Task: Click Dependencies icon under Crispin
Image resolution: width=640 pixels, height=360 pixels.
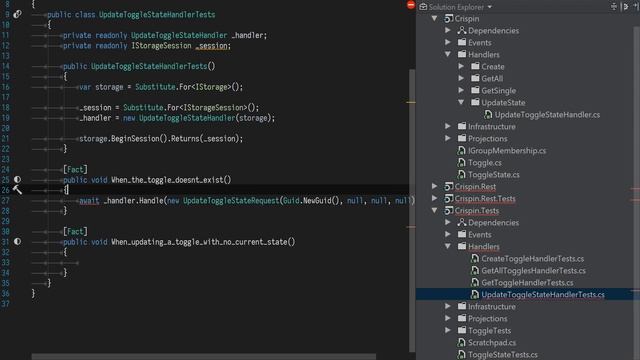Action: pyautogui.click(x=462, y=30)
